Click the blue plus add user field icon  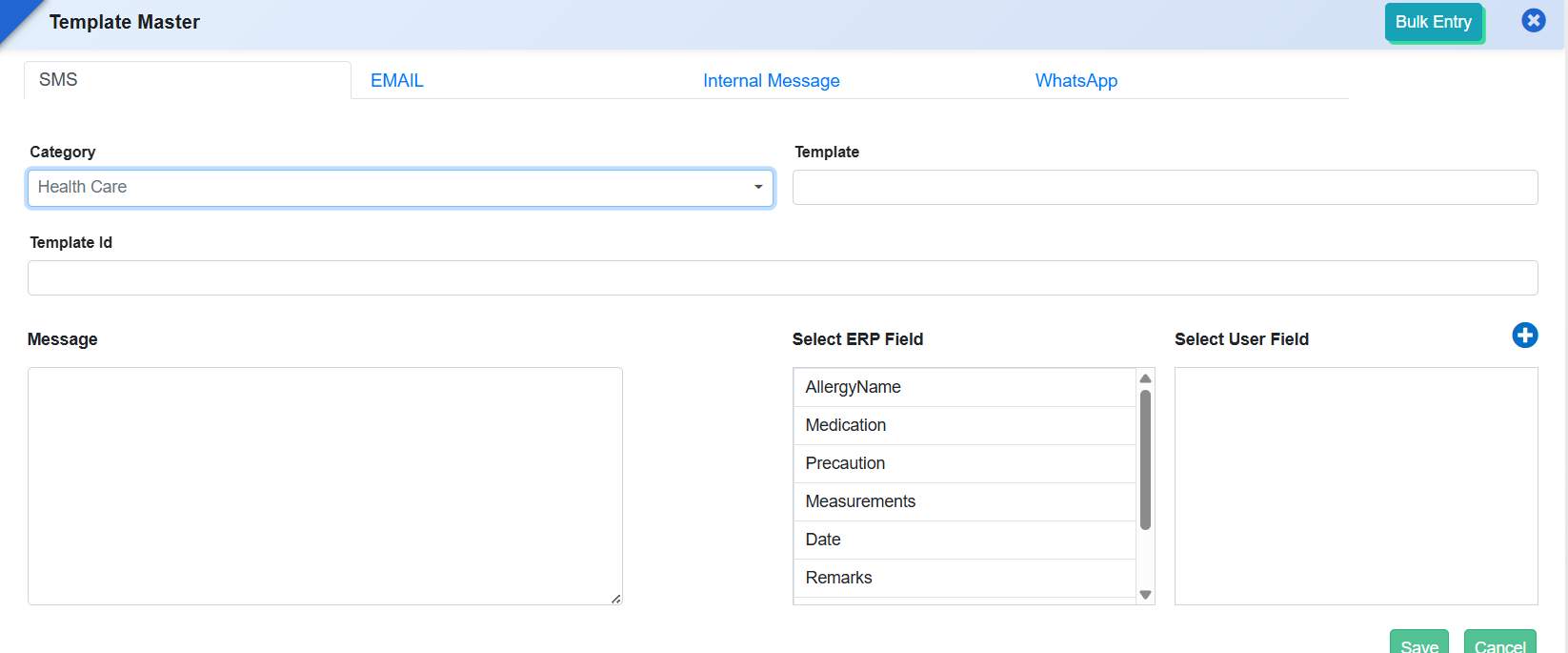(1524, 336)
